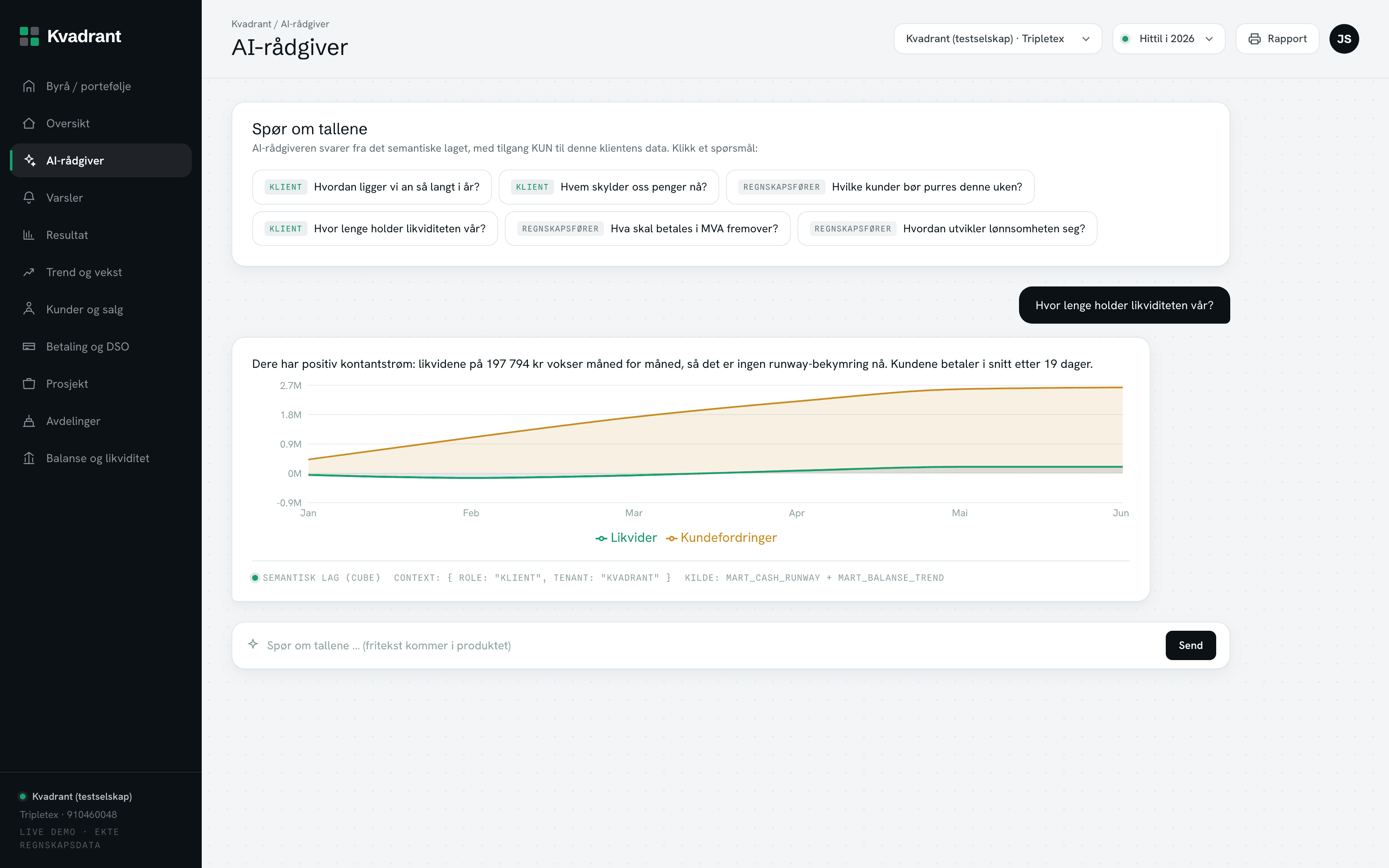The image size is (1389, 868).
Task: Click the SEMANTISK LAG (CUBE) label
Action: (x=322, y=577)
